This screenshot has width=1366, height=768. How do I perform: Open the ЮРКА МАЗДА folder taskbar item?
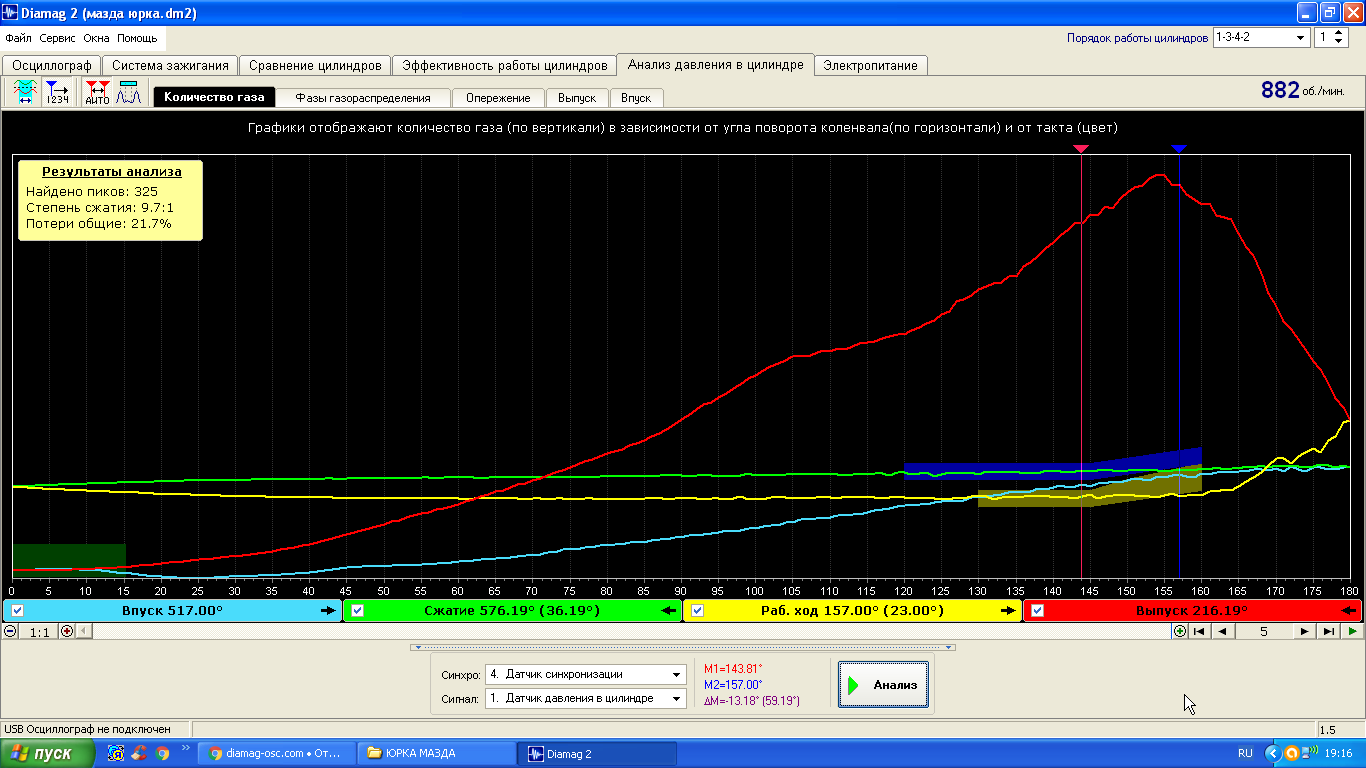point(436,753)
